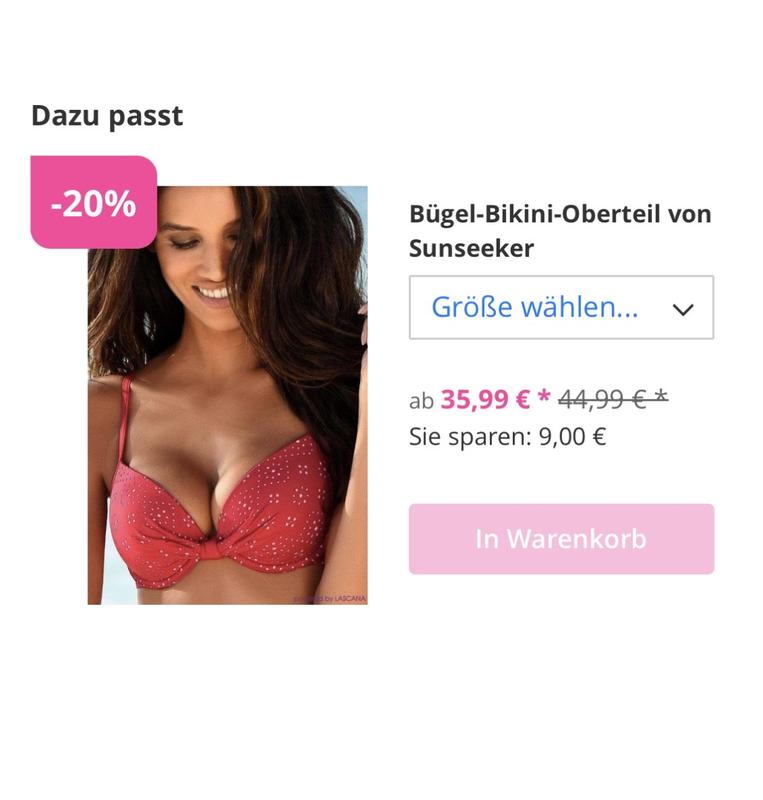Add the item via In Warenkorb button
763x800 pixels.
561,539
